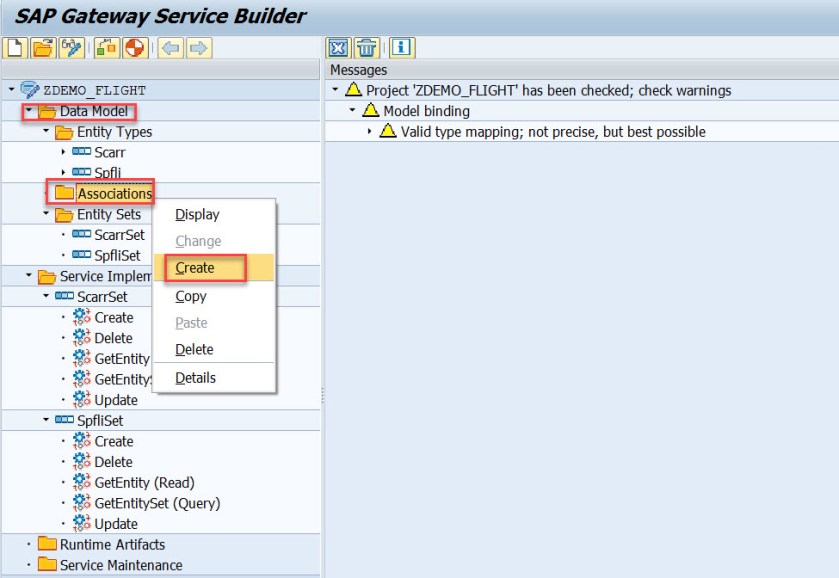The image size is (839, 578).
Task: Click the Generate Runtime Objects icon
Action: coord(135,48)
